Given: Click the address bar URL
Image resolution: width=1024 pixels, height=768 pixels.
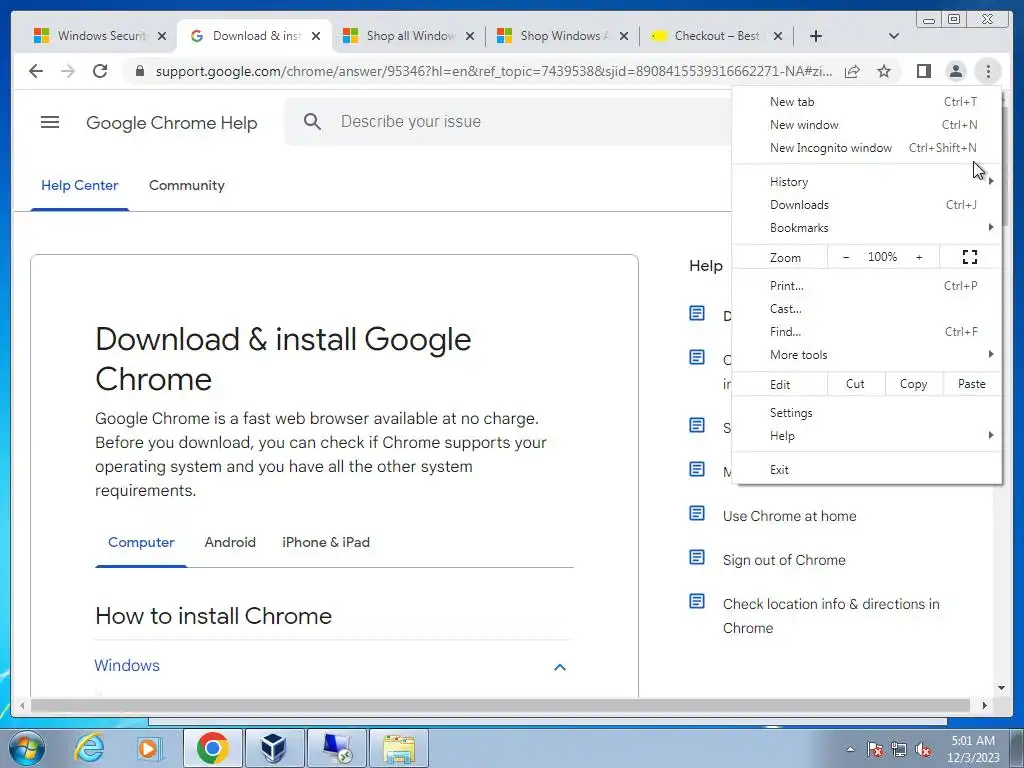Looking at the screenshot, I should (494, 71).
